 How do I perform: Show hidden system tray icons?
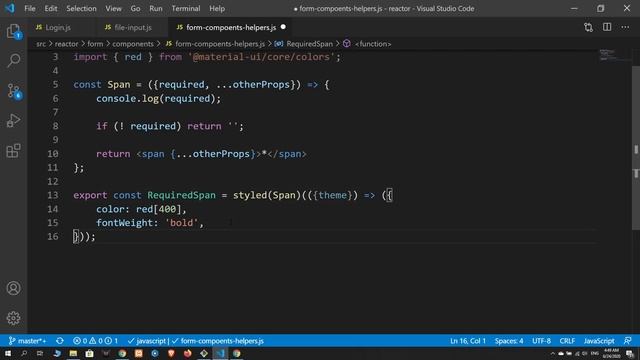pos(553,354)
